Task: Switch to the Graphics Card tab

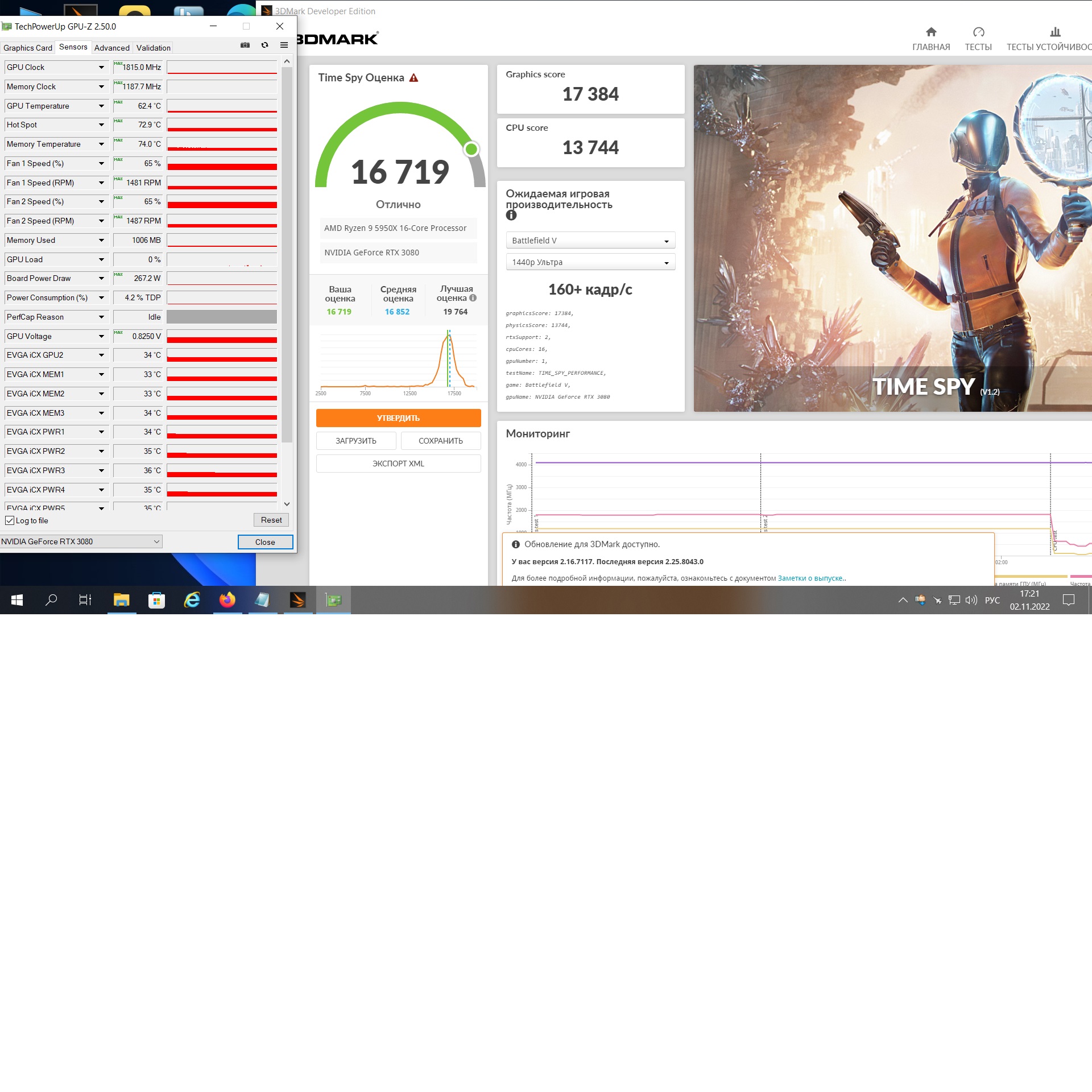Action: coord(27,48)
